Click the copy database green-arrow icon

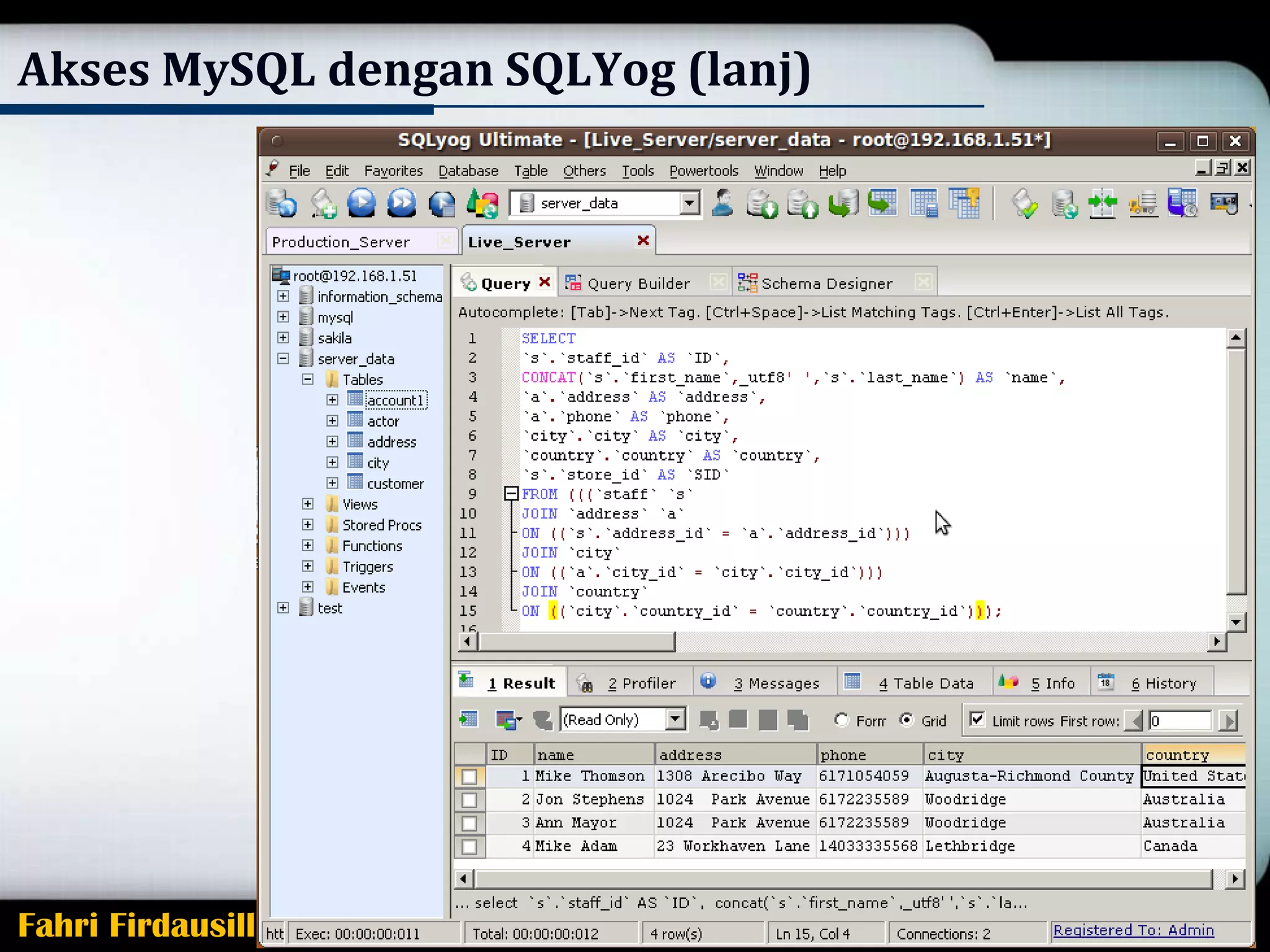click(x=843, y=203)
